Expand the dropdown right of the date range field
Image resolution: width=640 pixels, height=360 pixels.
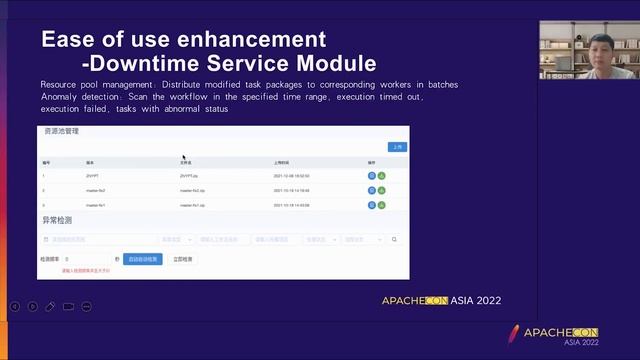point(177,239)
